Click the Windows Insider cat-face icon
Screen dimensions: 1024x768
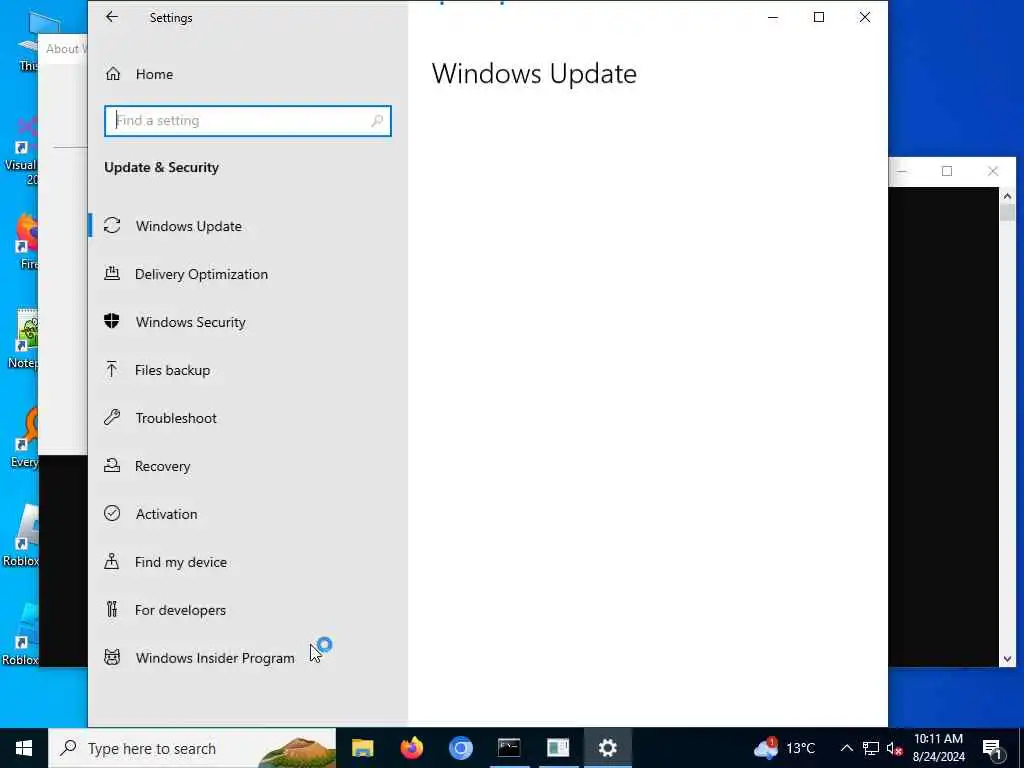click(112, 657)
